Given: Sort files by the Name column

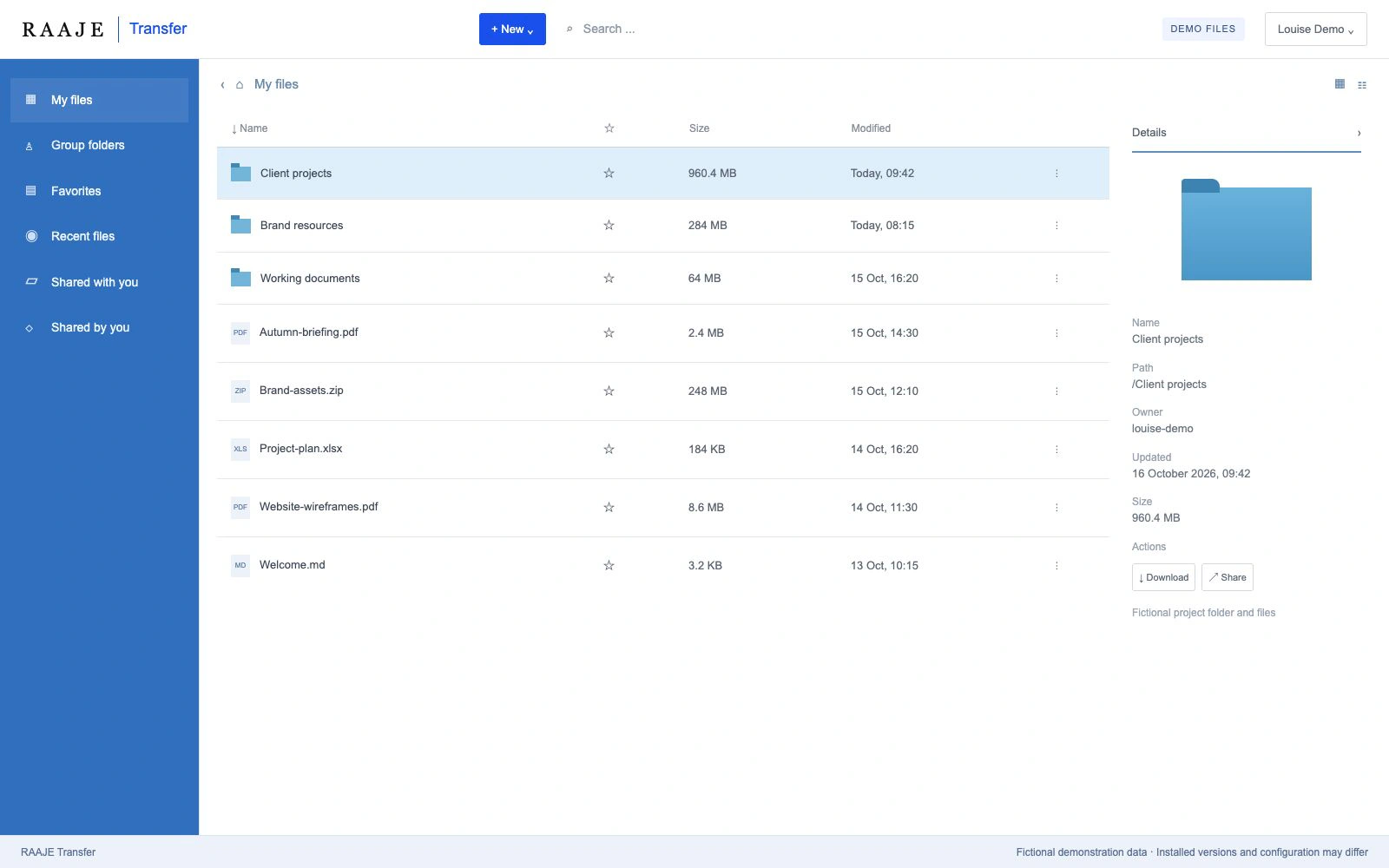Looking at the screenshot, I should [x=249, y=128].
